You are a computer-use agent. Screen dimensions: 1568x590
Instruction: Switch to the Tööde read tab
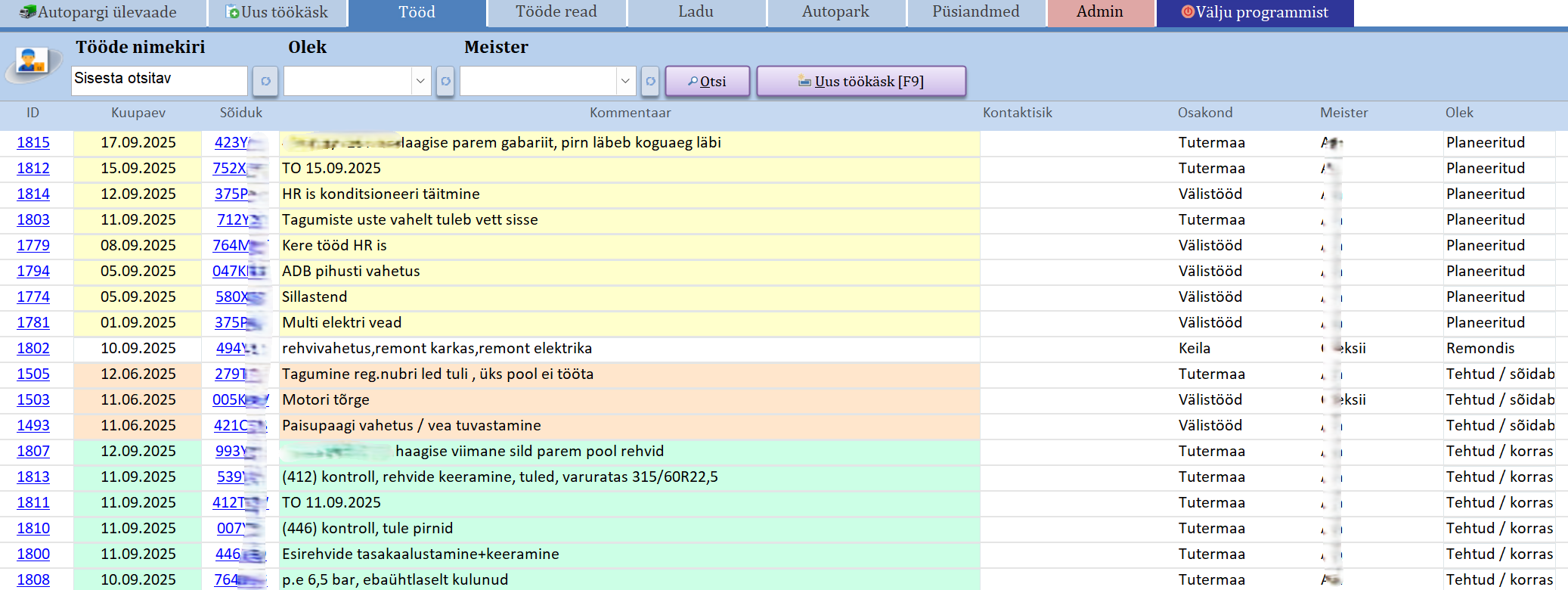556,12
